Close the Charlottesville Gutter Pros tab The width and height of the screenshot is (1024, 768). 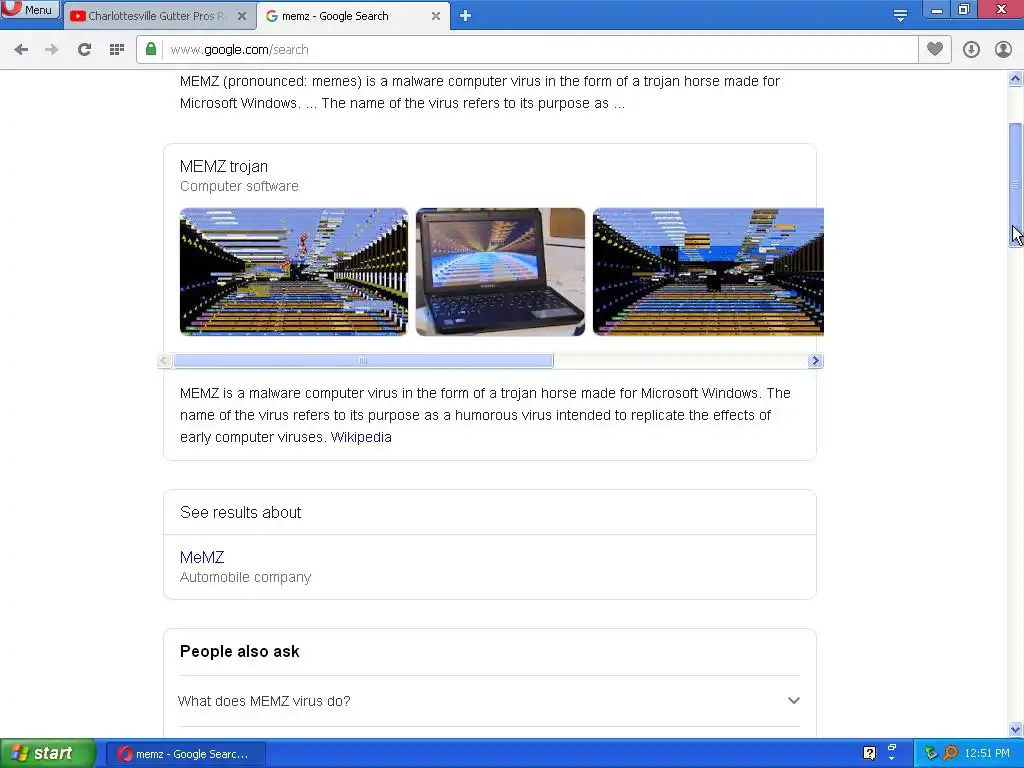(x=242, y=16)
